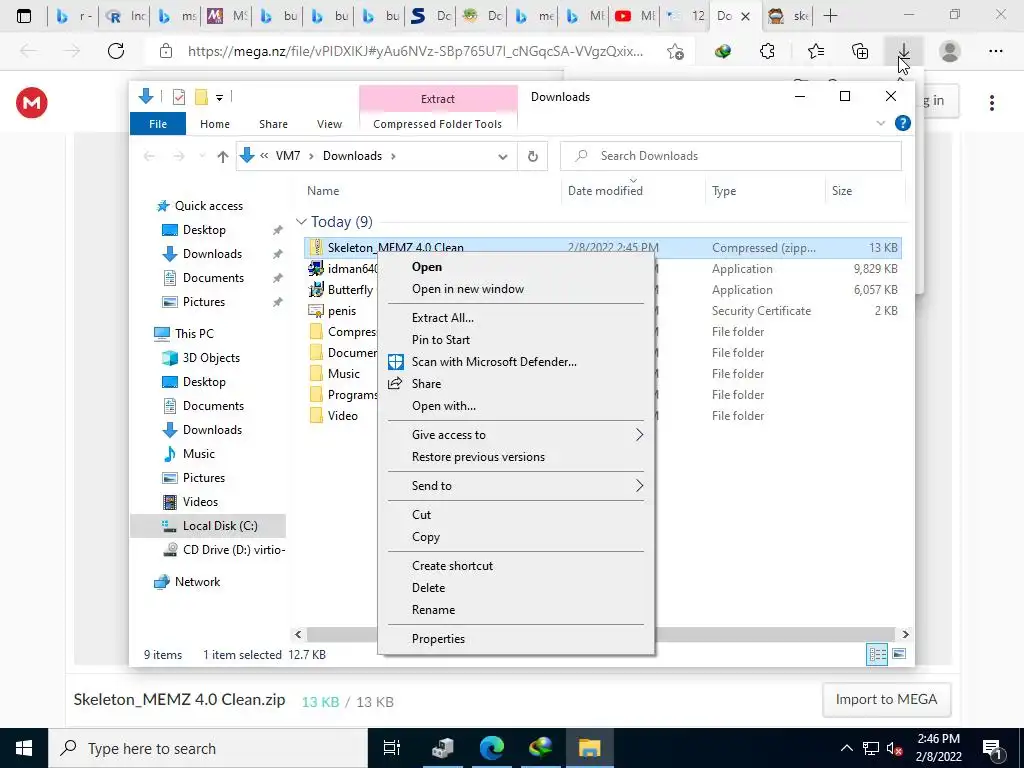
Task: Go up one folder level arrow
Action: coord(223,156)
